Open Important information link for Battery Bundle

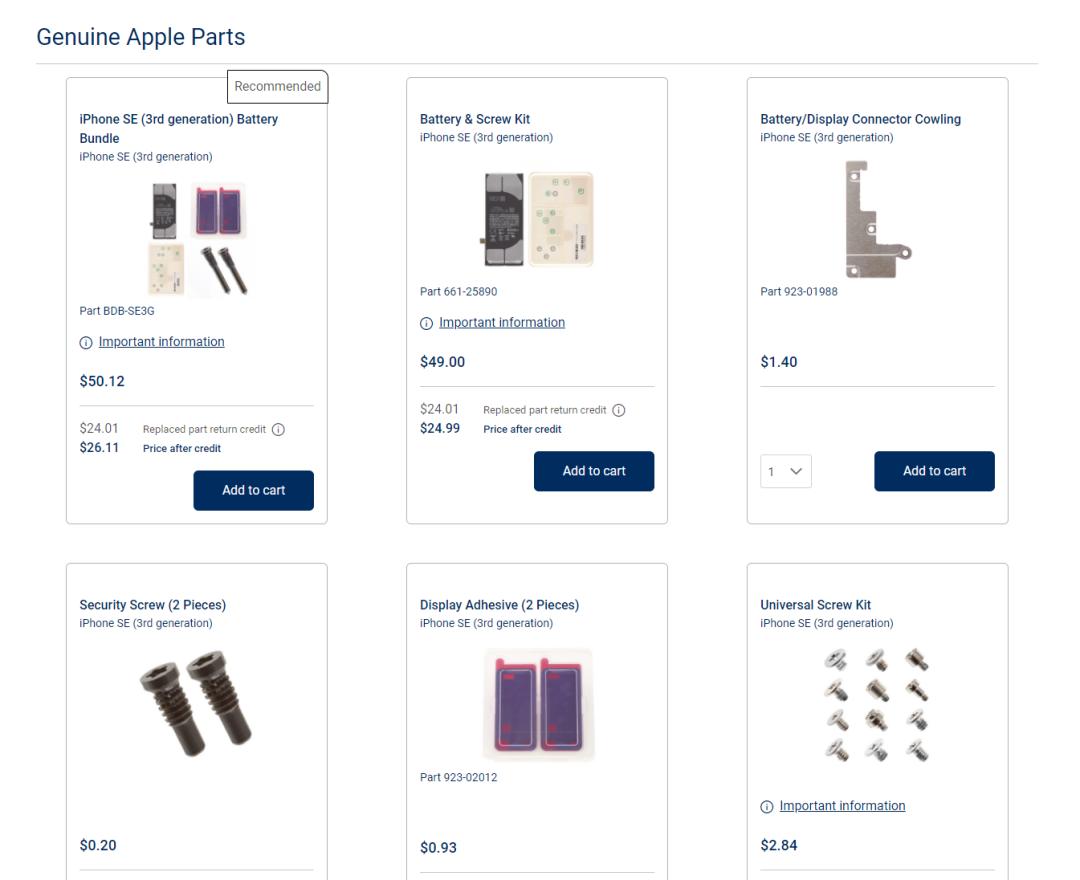161,342
